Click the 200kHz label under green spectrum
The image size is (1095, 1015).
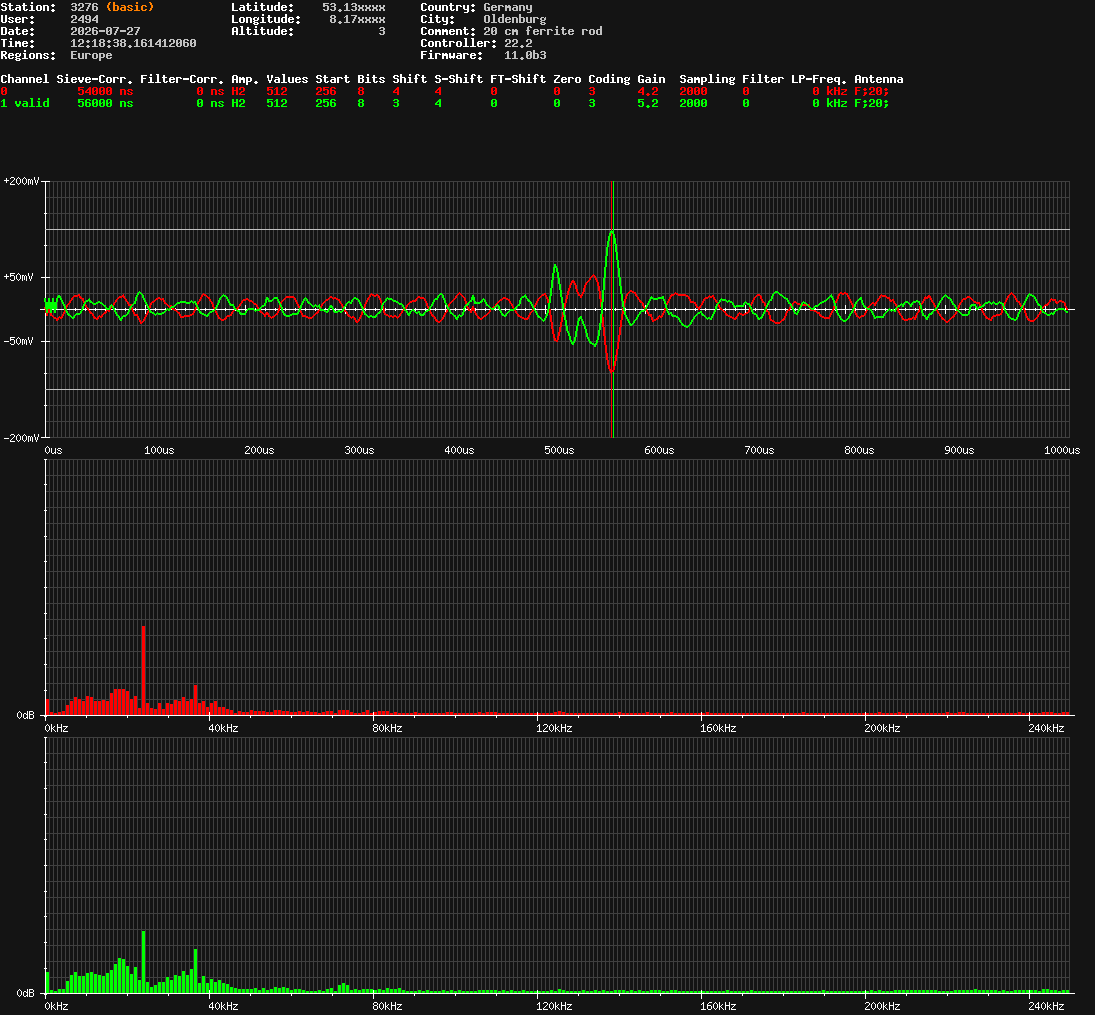(x=882, y=1006)
